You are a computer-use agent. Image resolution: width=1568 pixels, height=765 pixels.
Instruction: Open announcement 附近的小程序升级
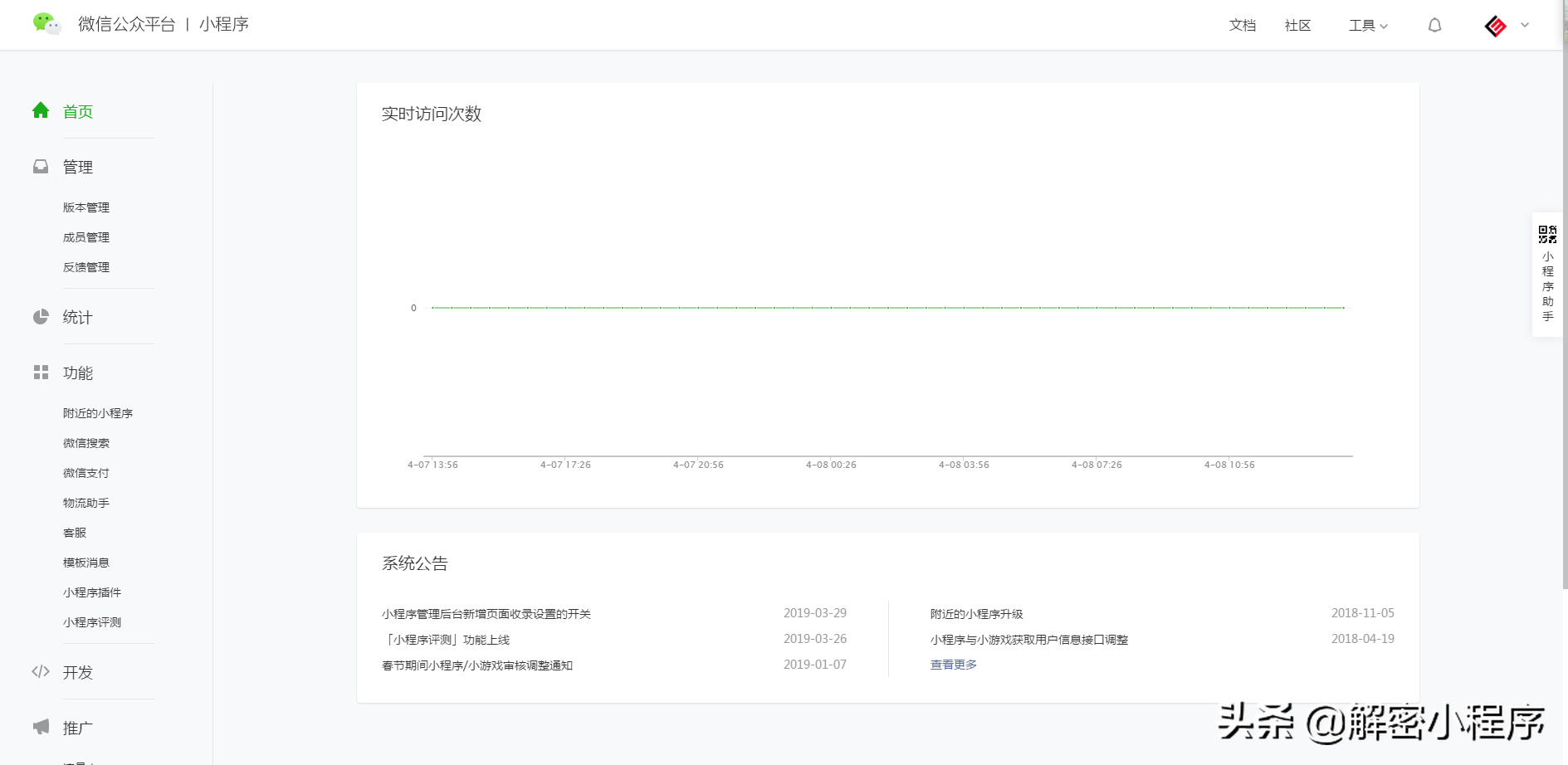coord(977,614)
